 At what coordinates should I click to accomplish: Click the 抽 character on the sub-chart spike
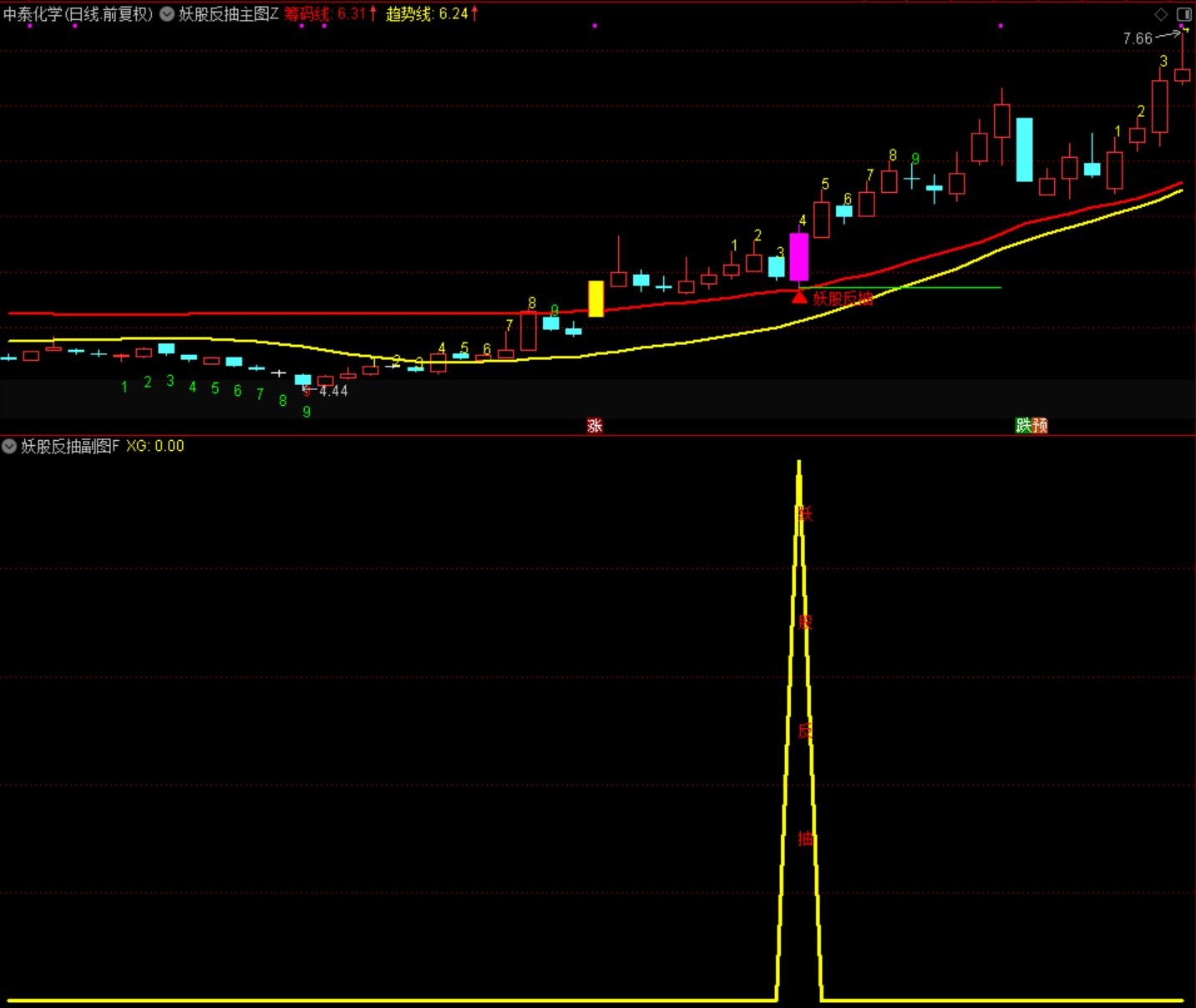coord(805,838)
